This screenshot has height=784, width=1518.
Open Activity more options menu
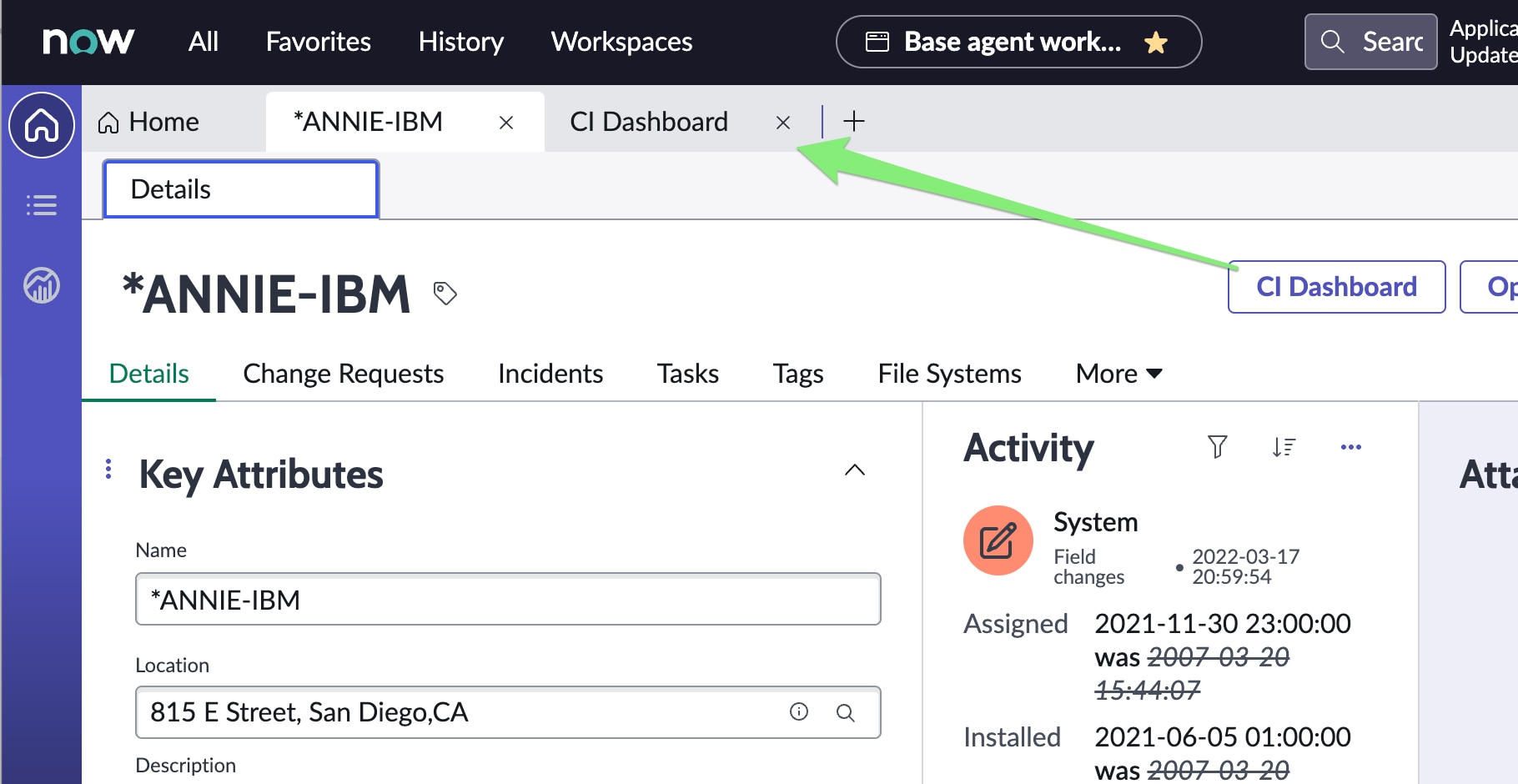1351,447
